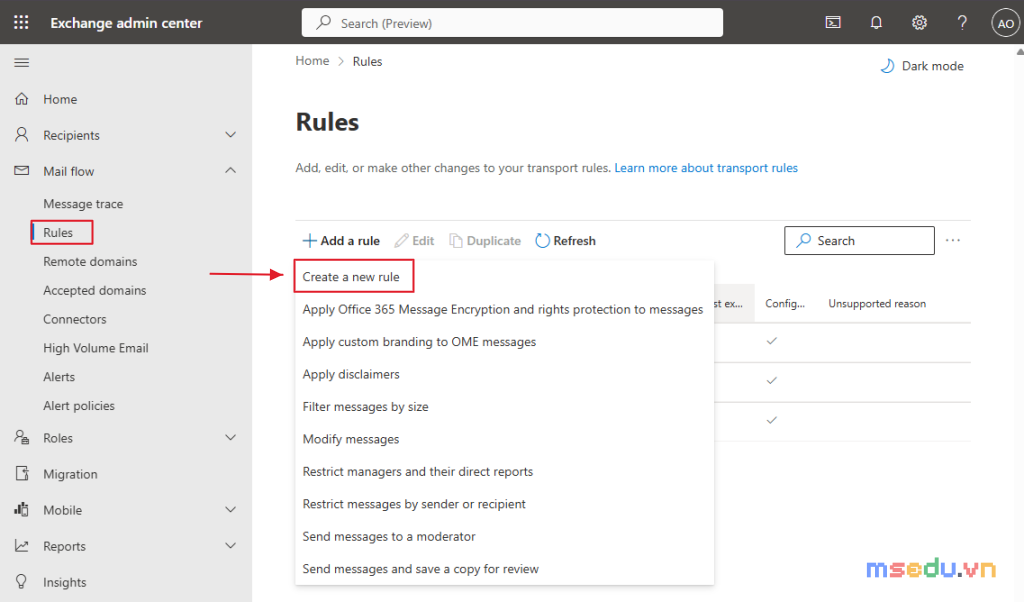Open High Volume Email in sidebar
1024x602 pixels.
(96, 348)
